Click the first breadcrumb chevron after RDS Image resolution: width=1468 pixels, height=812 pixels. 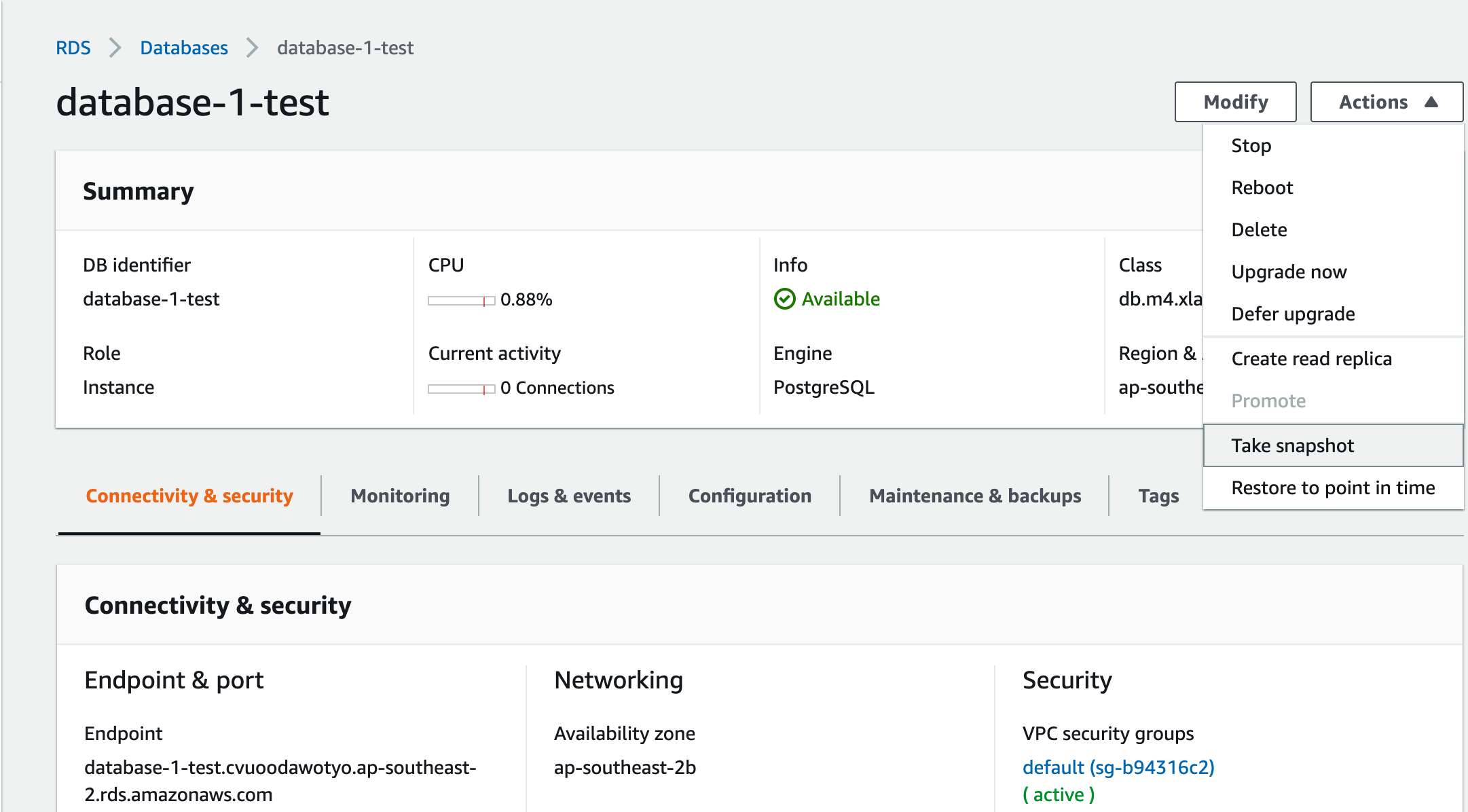pyautogui.click(x=115, y=48)
